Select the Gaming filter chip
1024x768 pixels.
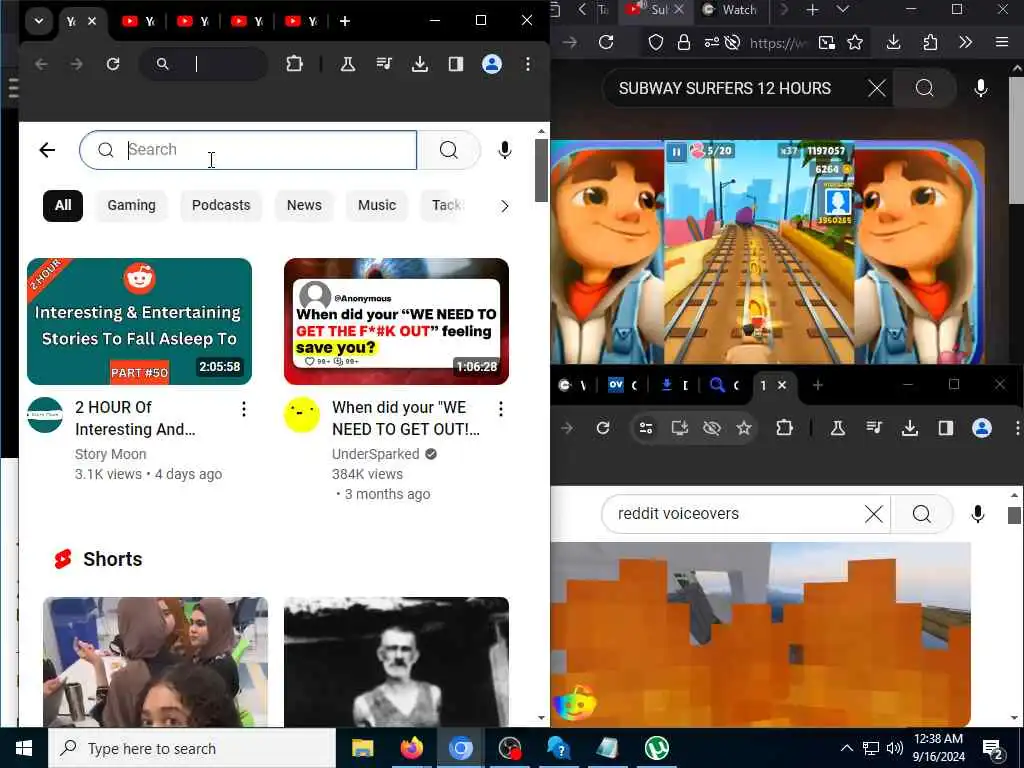[131, 205]
